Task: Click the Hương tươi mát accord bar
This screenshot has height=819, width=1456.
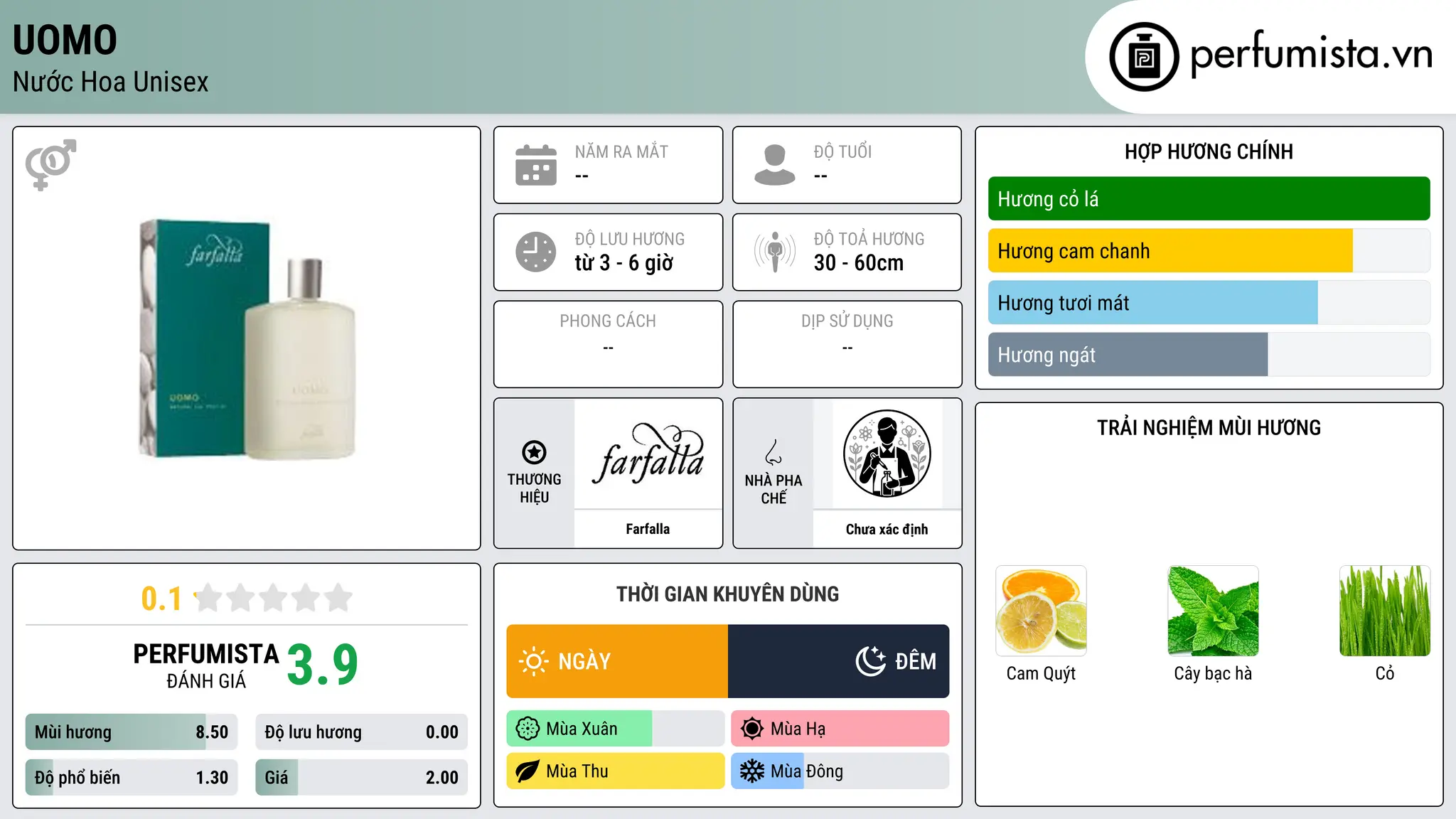Action: pyautogui.click(x=1209, y=303)
